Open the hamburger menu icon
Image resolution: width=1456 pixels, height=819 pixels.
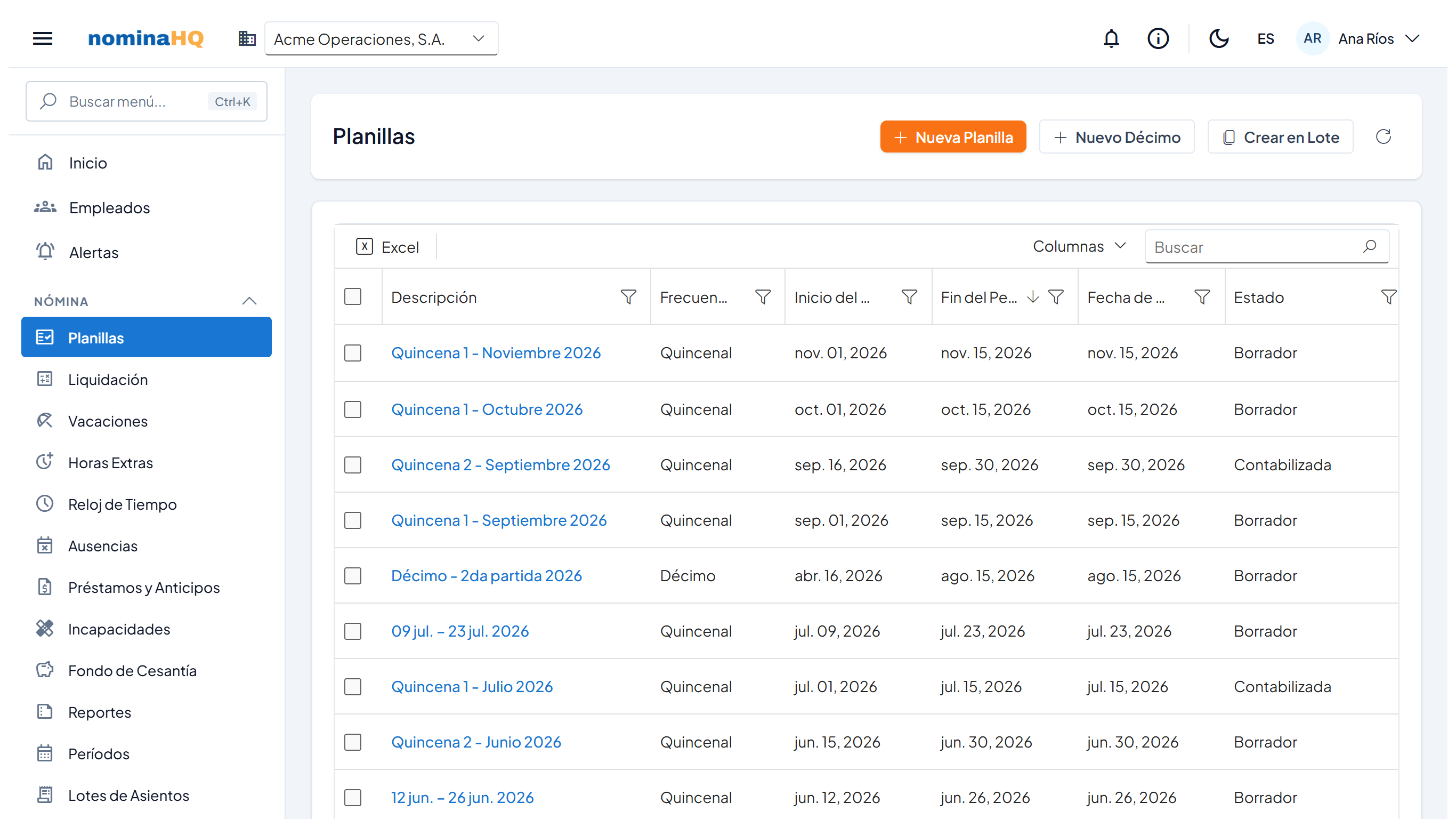coord(43,38)
